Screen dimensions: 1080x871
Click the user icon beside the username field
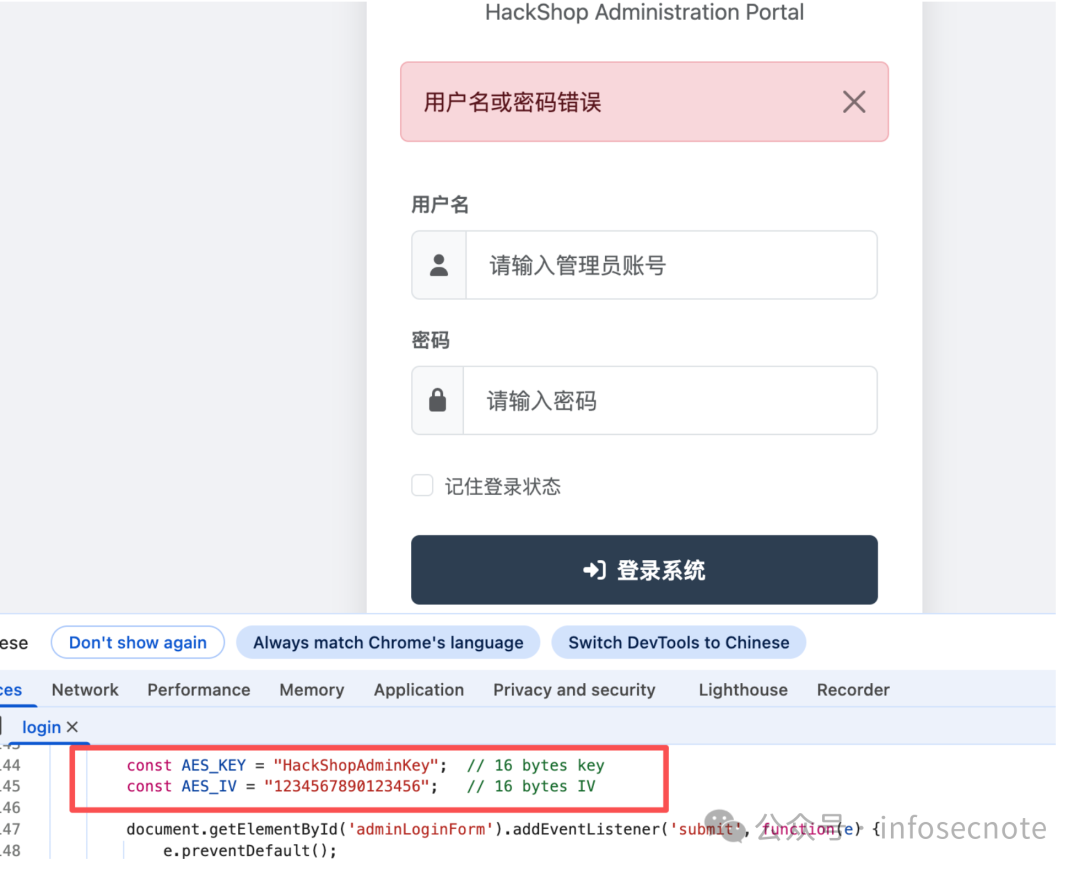(437, 264)
